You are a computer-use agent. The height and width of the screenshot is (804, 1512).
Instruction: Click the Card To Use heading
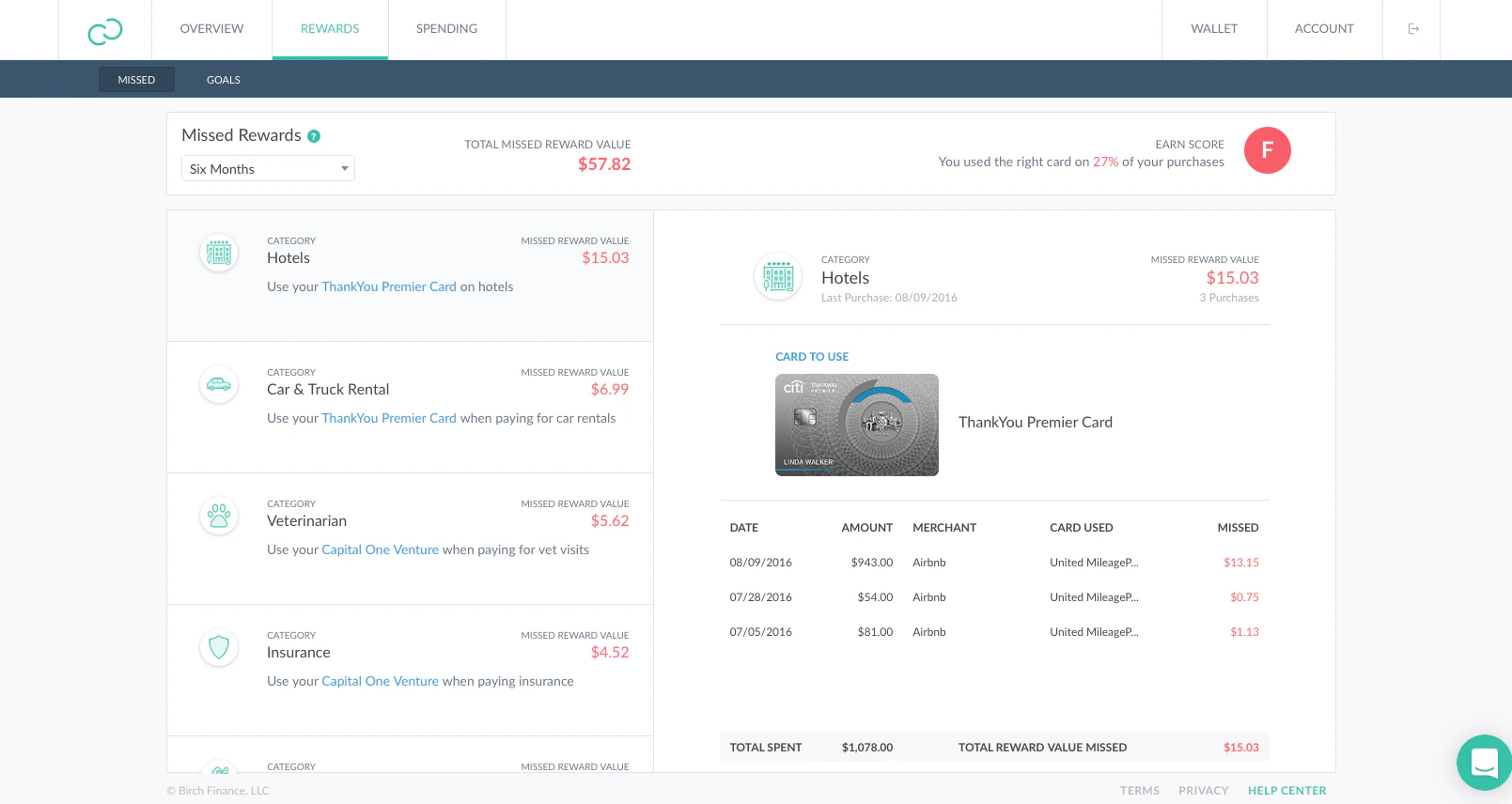812,357
